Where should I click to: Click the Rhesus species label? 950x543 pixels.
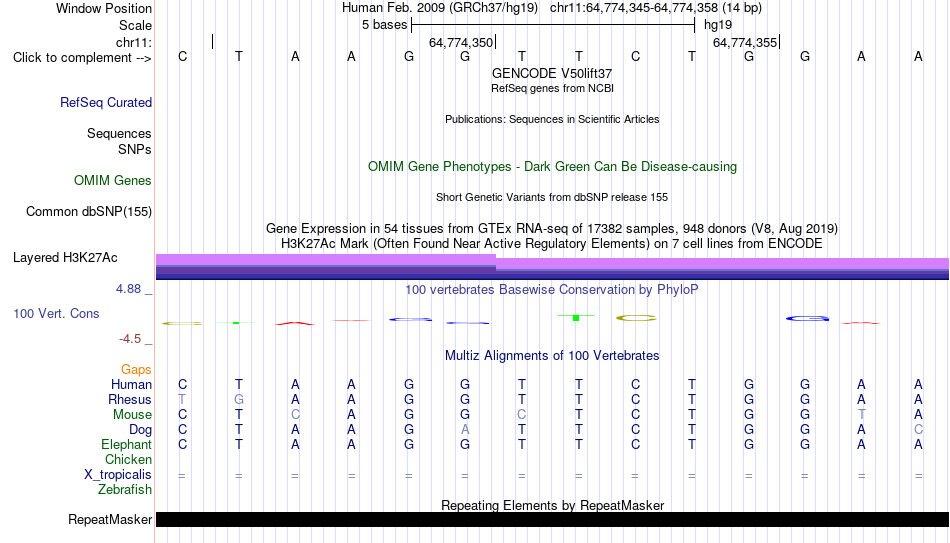point(130,400)
